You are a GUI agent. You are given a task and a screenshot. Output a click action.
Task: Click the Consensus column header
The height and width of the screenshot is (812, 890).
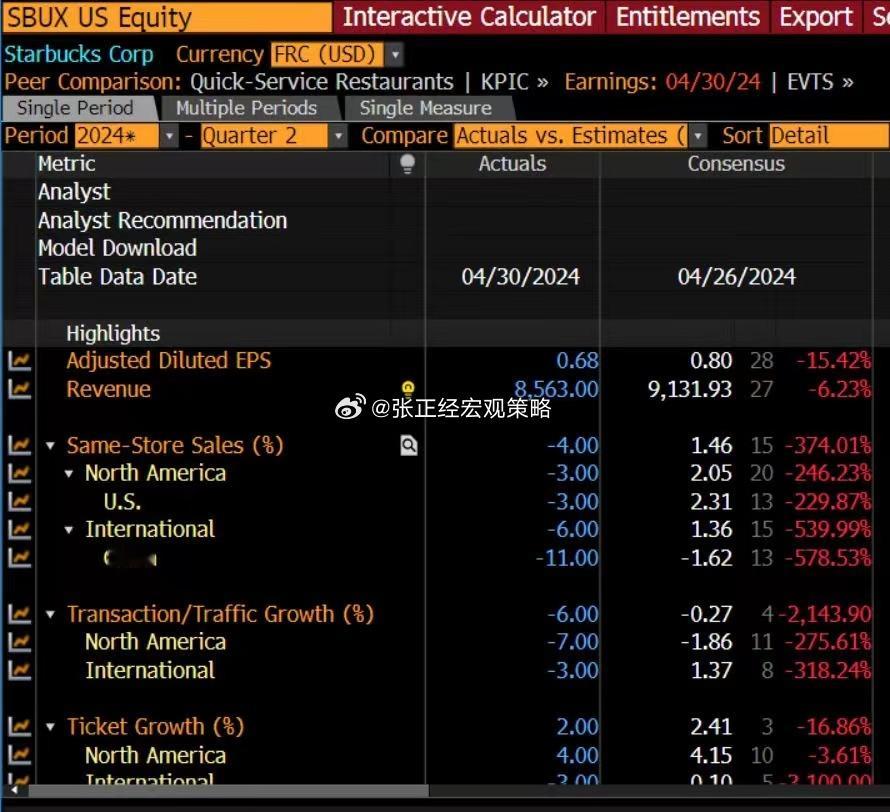736,164
